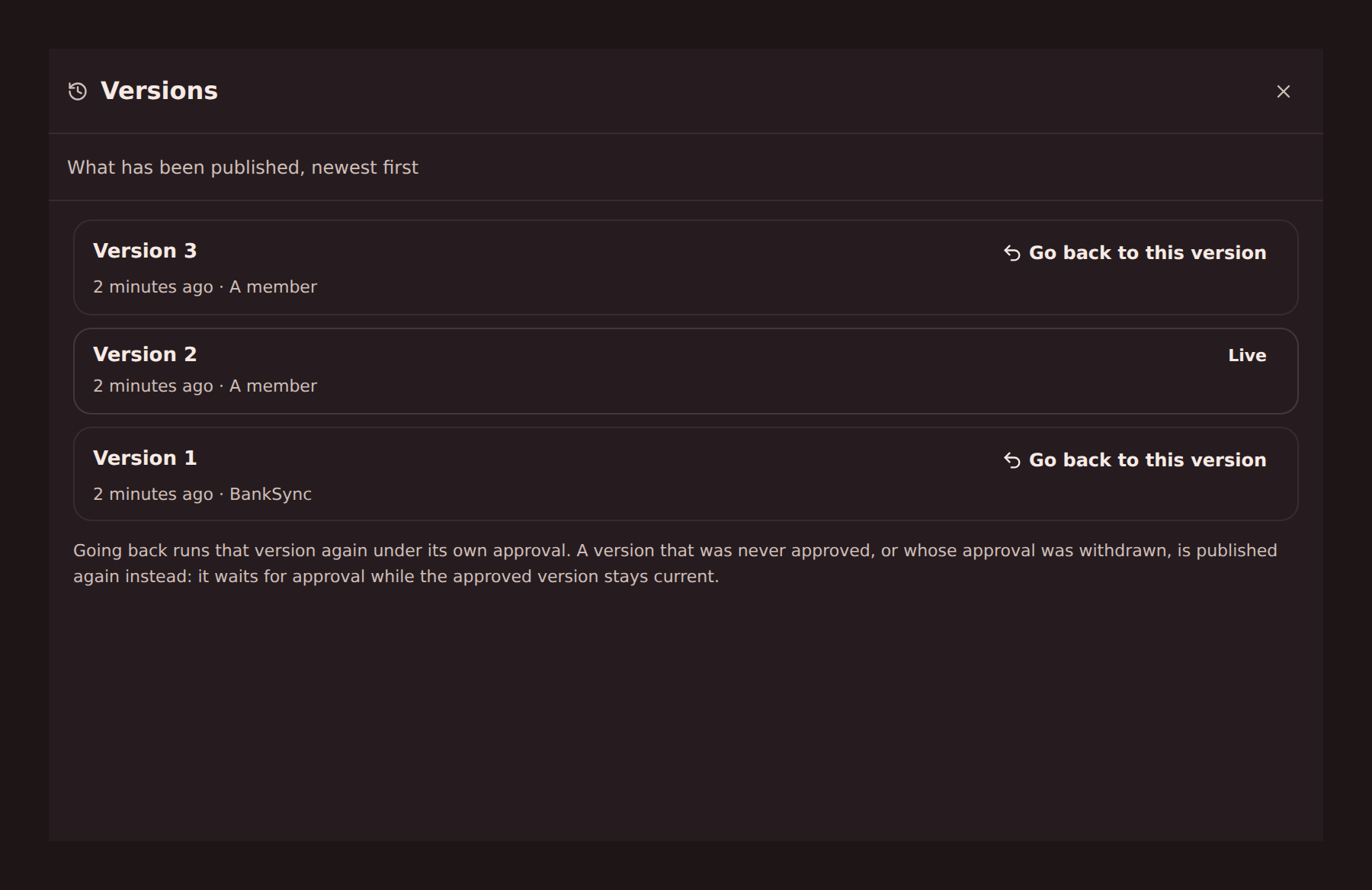The height and width of the screenshot is (890, 1372).
Task: Close the Versions dialog
Action: [1284, 91]
